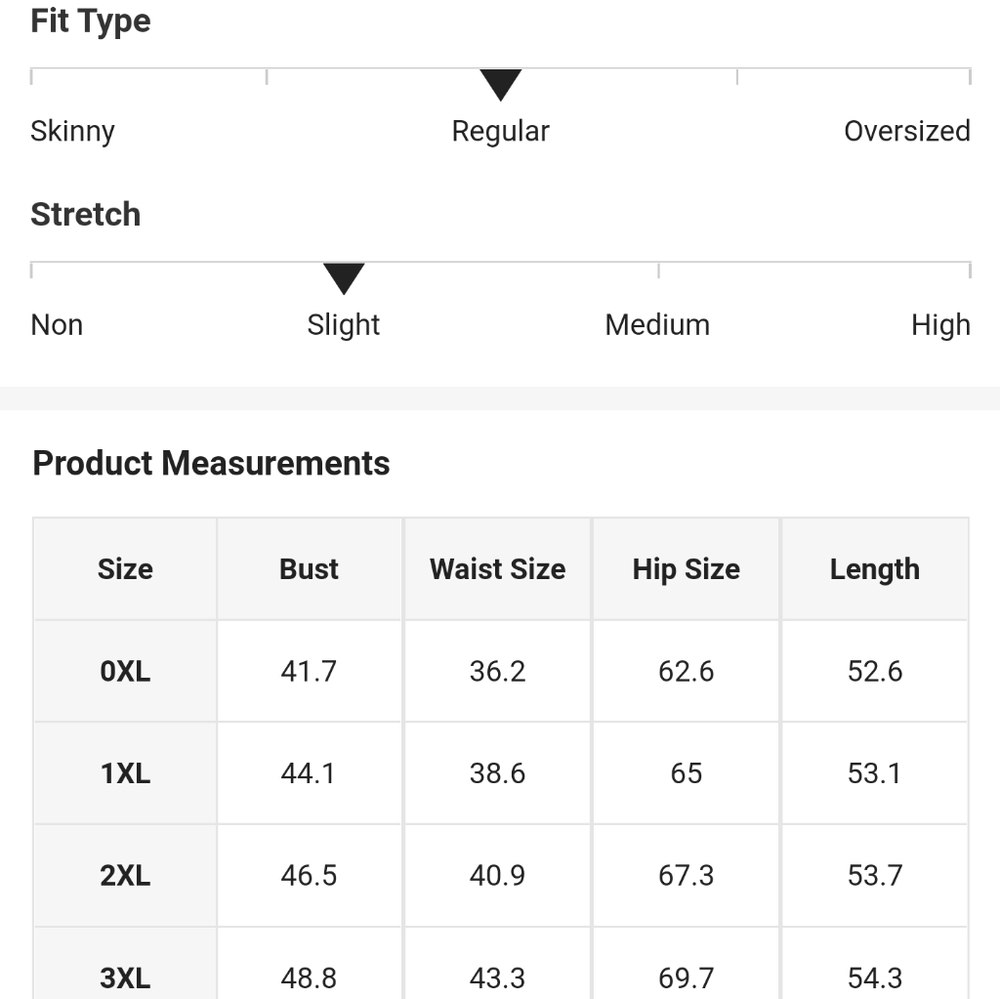Select the Skinny fit label

click(x=73, y=131)
